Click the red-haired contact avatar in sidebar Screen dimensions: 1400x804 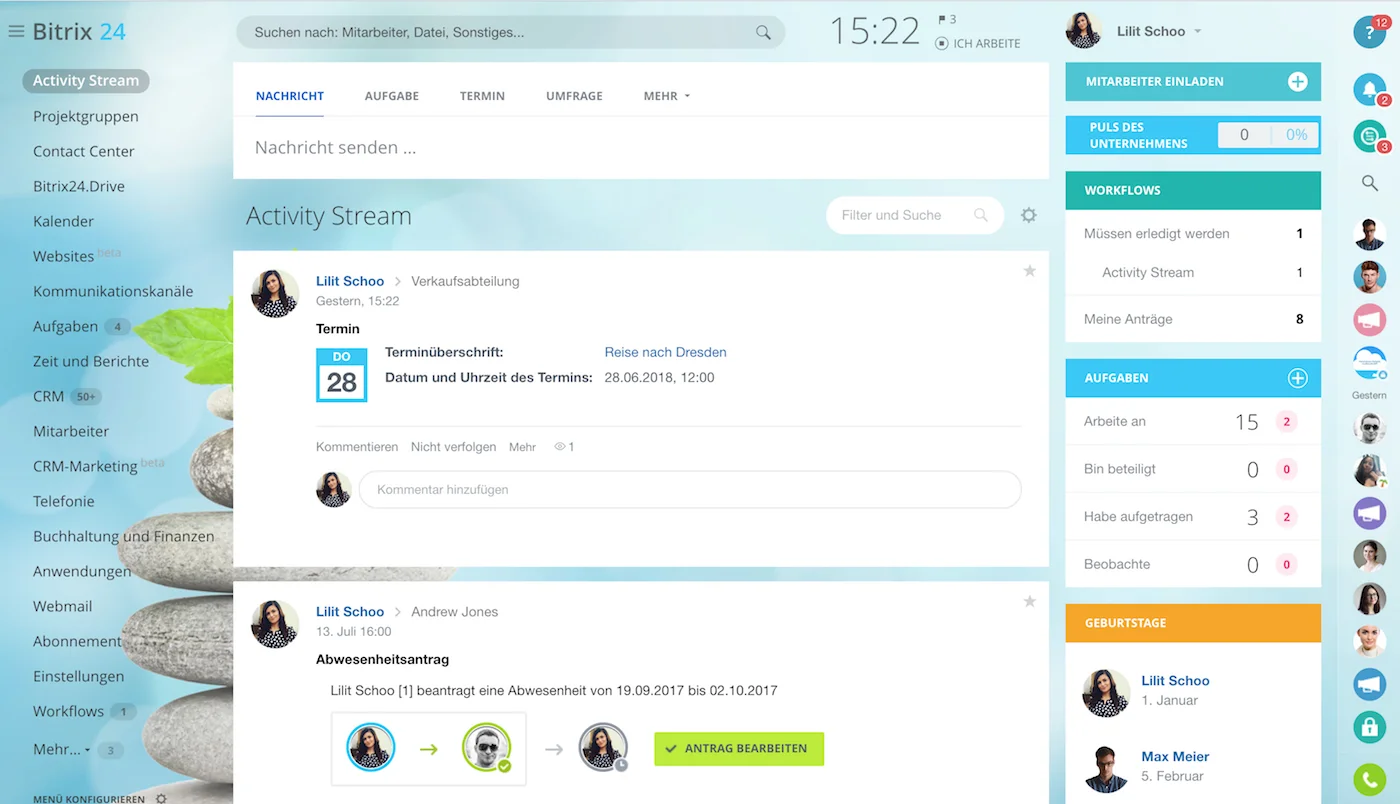point(1369,277)
